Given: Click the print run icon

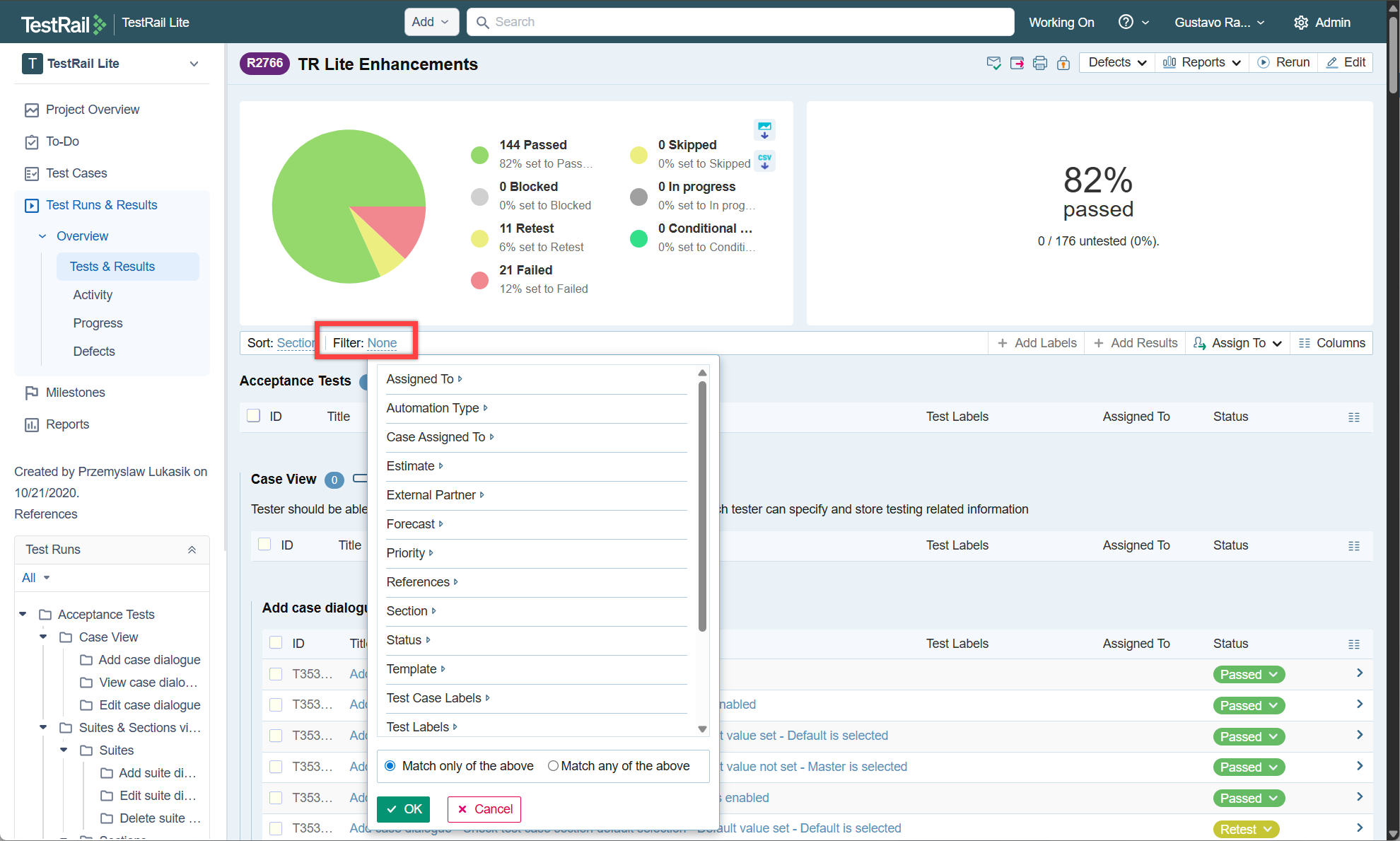Looking at the screenshot, I should 1039,63.
